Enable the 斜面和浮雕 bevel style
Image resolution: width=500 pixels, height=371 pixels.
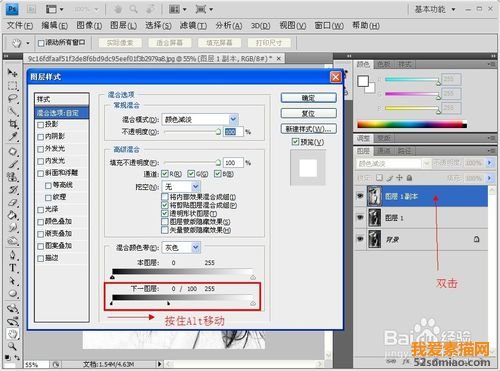point(41,173)
